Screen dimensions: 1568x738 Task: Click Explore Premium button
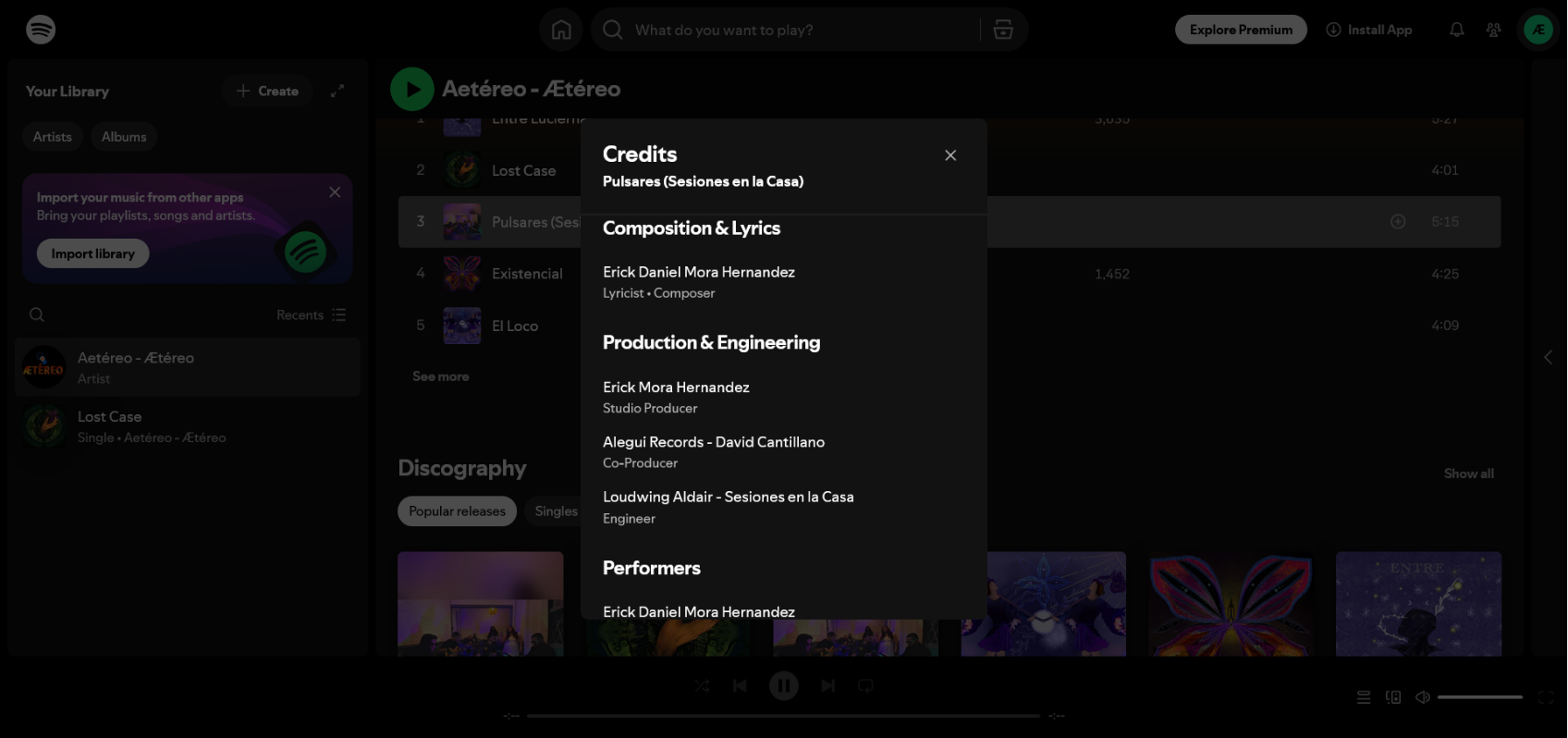tap(1241, 30)
